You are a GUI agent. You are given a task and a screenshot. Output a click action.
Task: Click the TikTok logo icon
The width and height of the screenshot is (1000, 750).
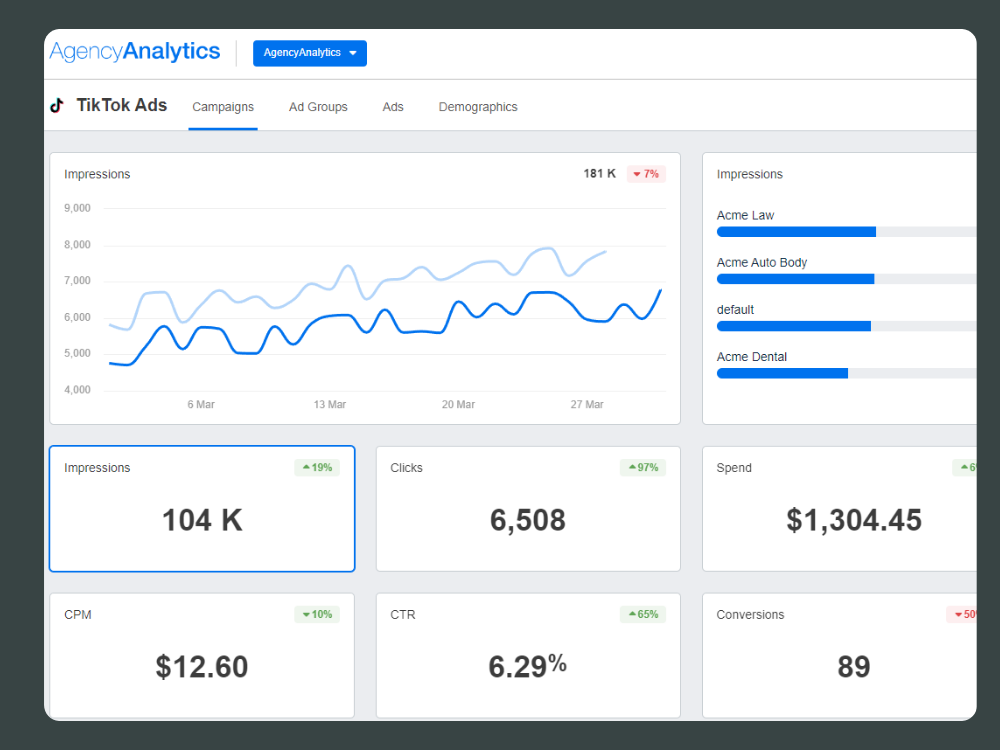[x=57, y=106]
